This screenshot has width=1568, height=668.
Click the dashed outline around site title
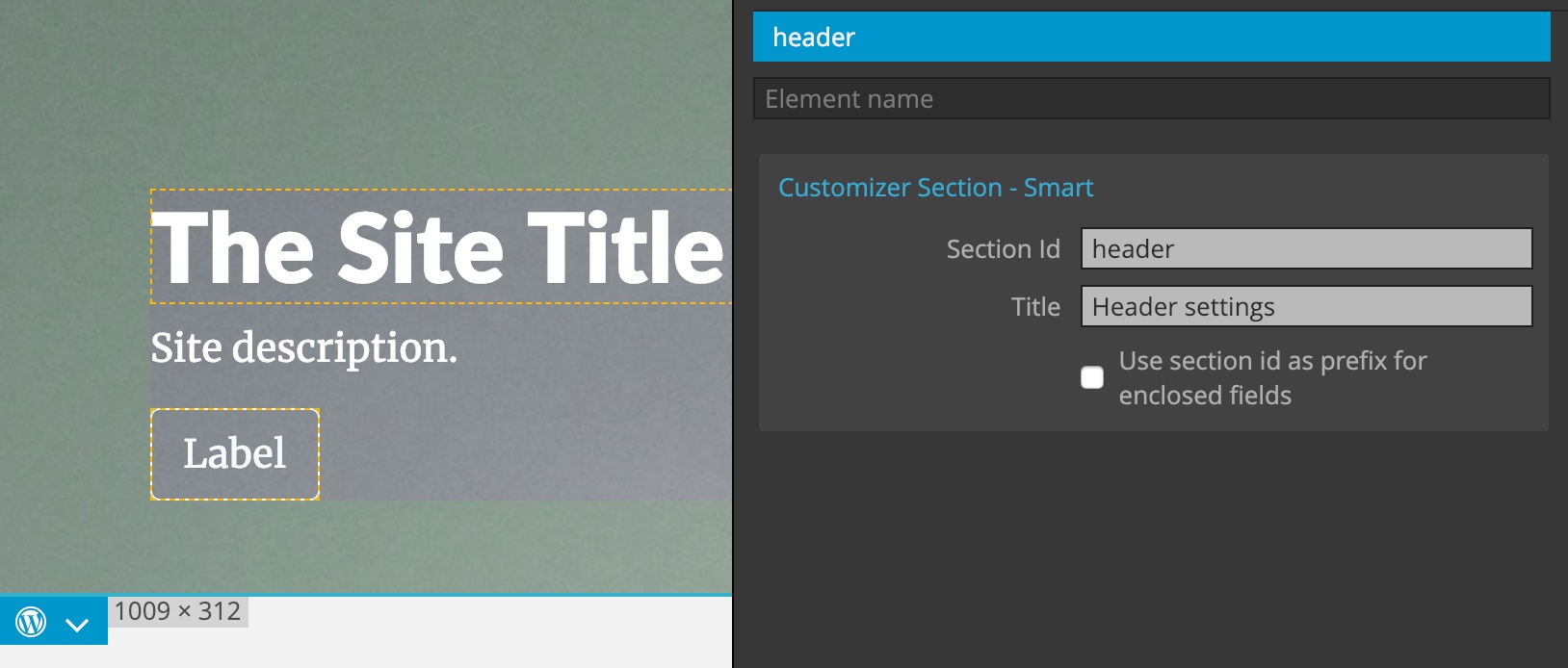point(441,190)
